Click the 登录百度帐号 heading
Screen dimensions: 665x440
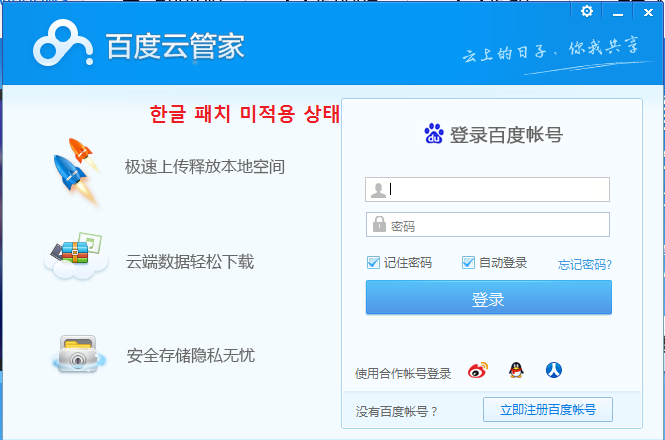click(x=506, y=135)
